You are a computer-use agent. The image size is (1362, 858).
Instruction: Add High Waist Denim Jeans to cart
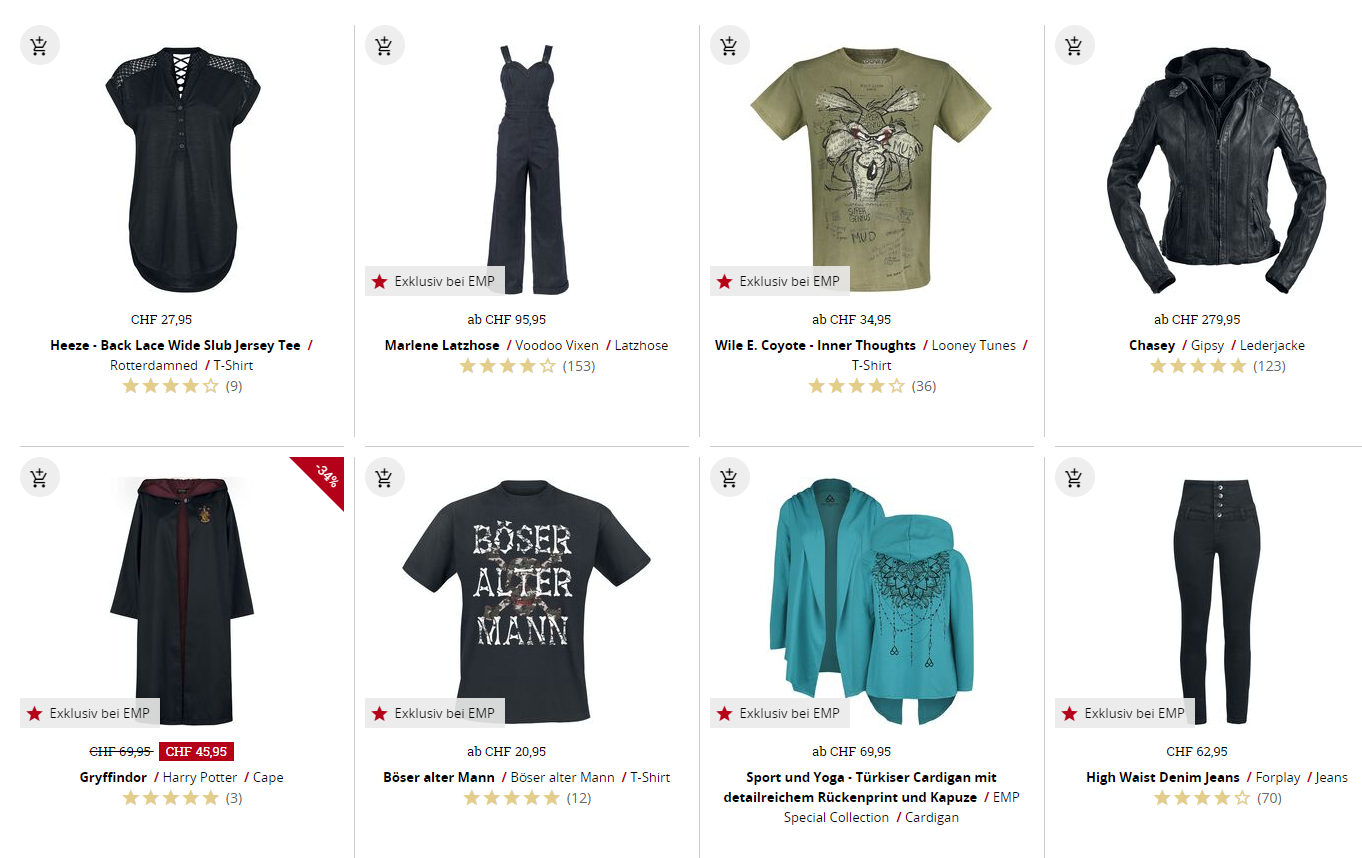pos(1074,477)
